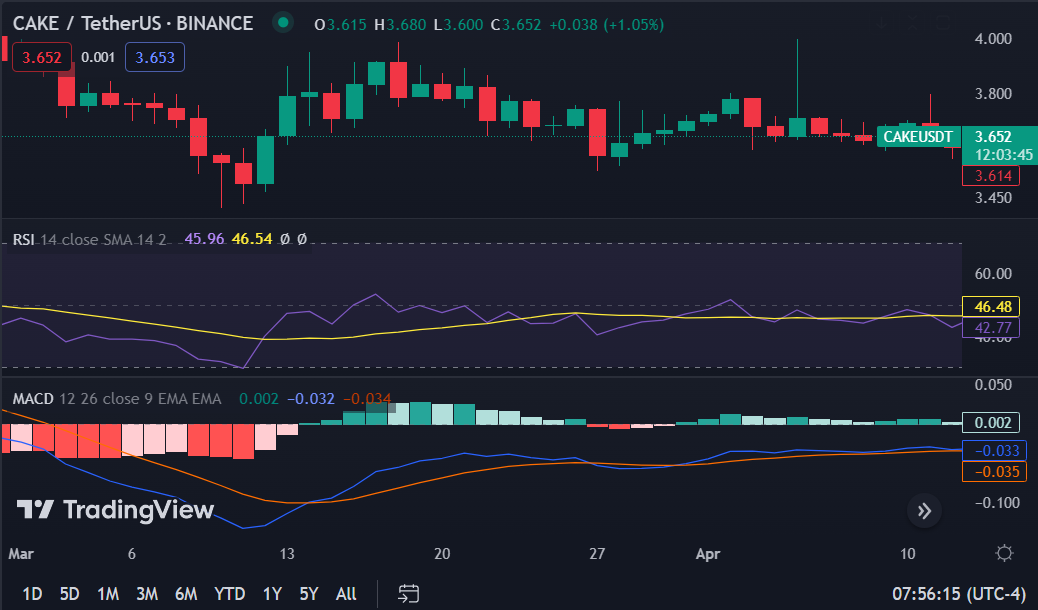This screenshot has width=1038, height=610.
Task: Click the 0.001 spread value
Action: pyautogui.click(x=98, y=58)
